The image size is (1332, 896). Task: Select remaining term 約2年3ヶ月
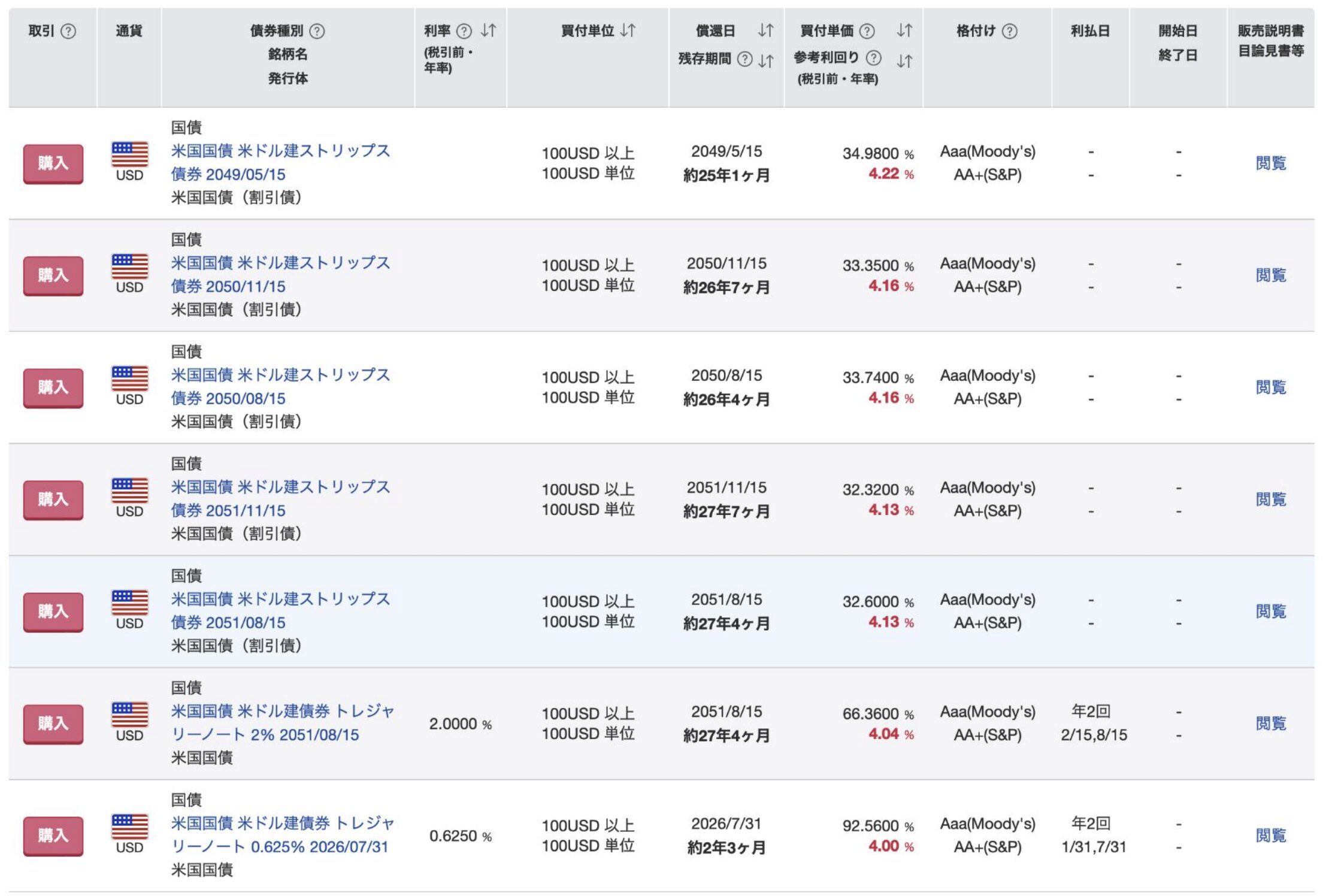726,847
